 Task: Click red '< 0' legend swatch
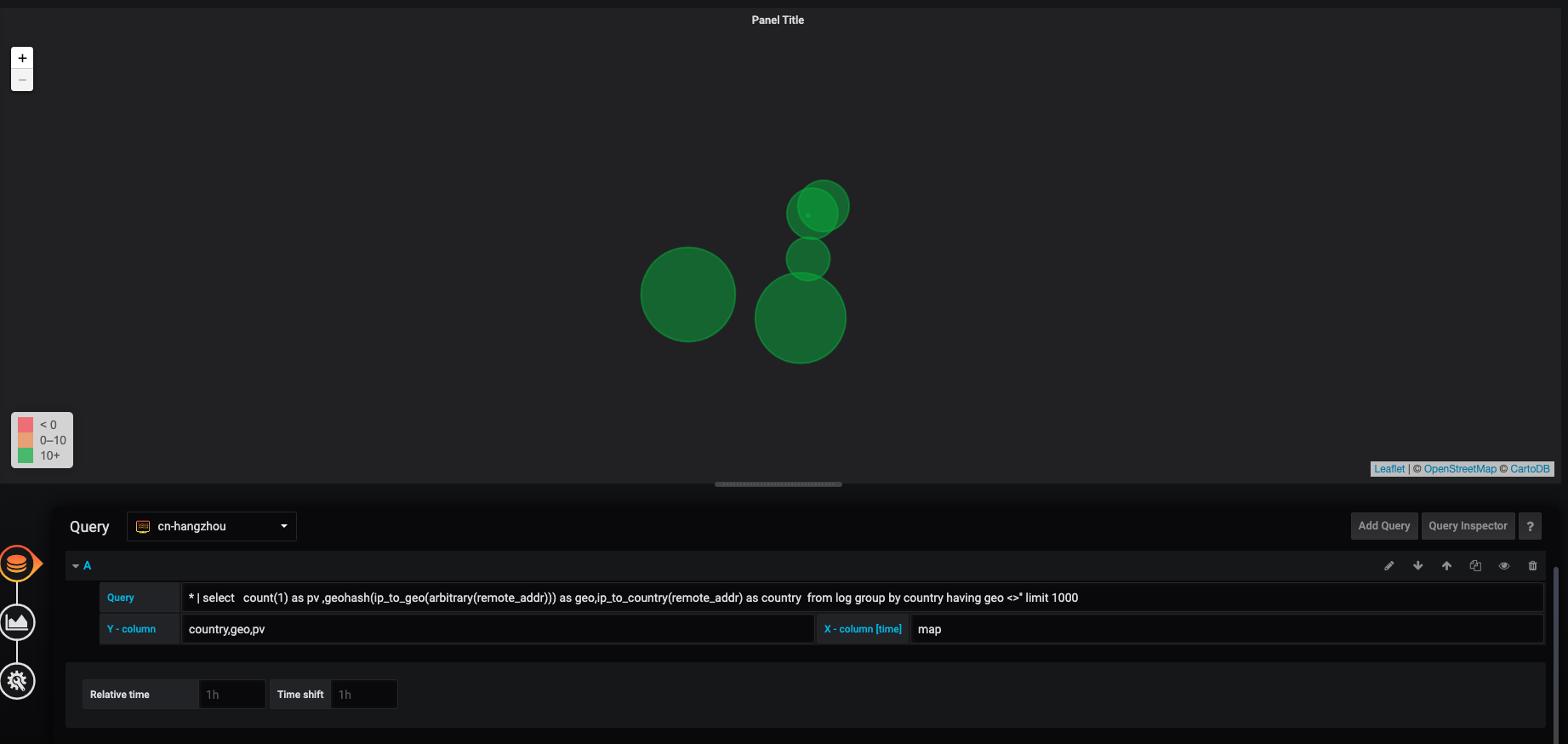point(26,425)
